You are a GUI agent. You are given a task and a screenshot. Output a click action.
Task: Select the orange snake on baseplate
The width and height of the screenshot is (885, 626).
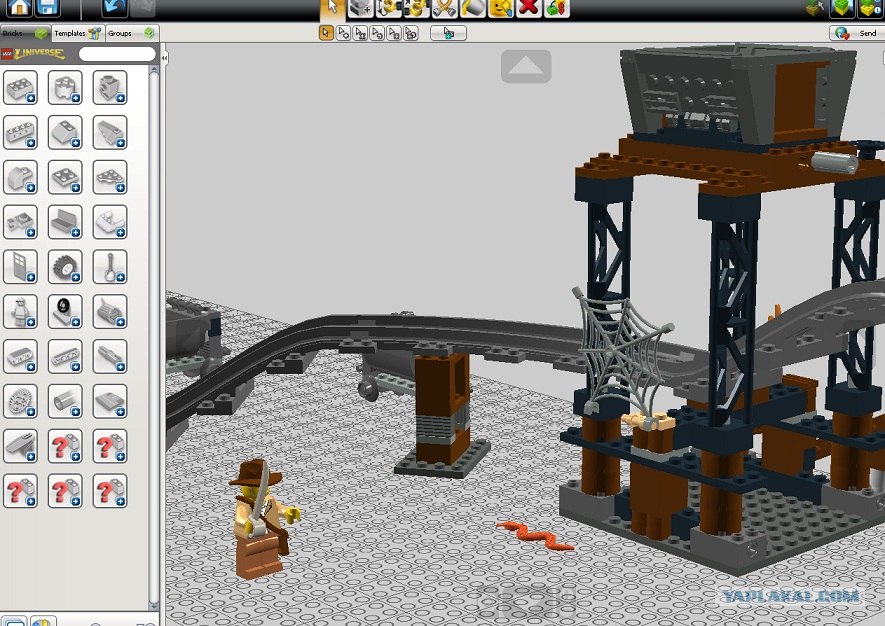(x=535, y=536)
